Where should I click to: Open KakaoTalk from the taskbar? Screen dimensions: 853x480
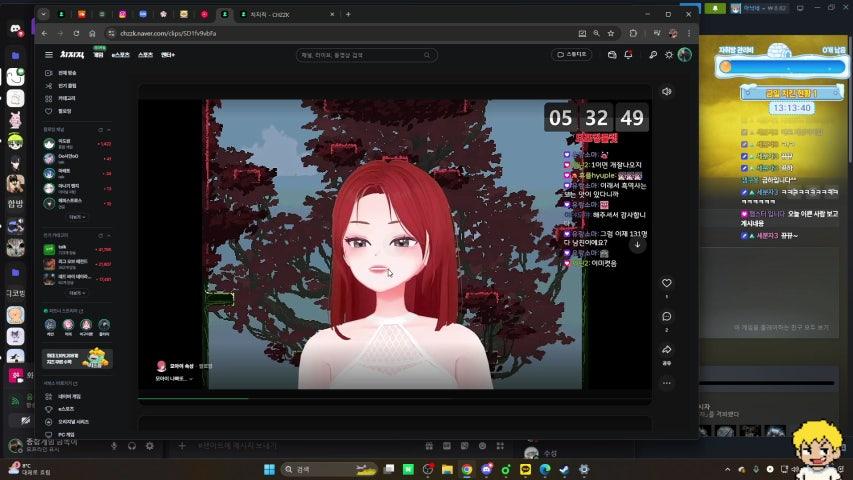click(x=526, y=469)
